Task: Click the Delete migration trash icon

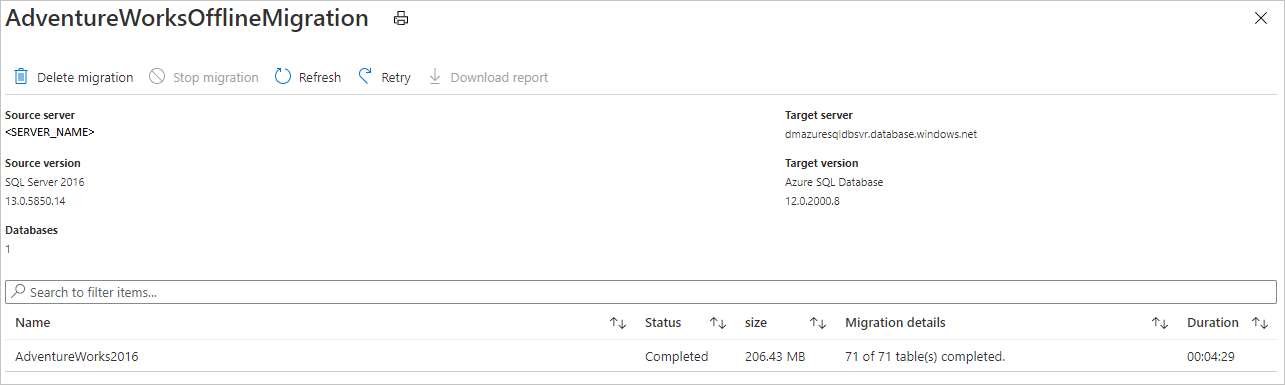Action: coord(21,77)
